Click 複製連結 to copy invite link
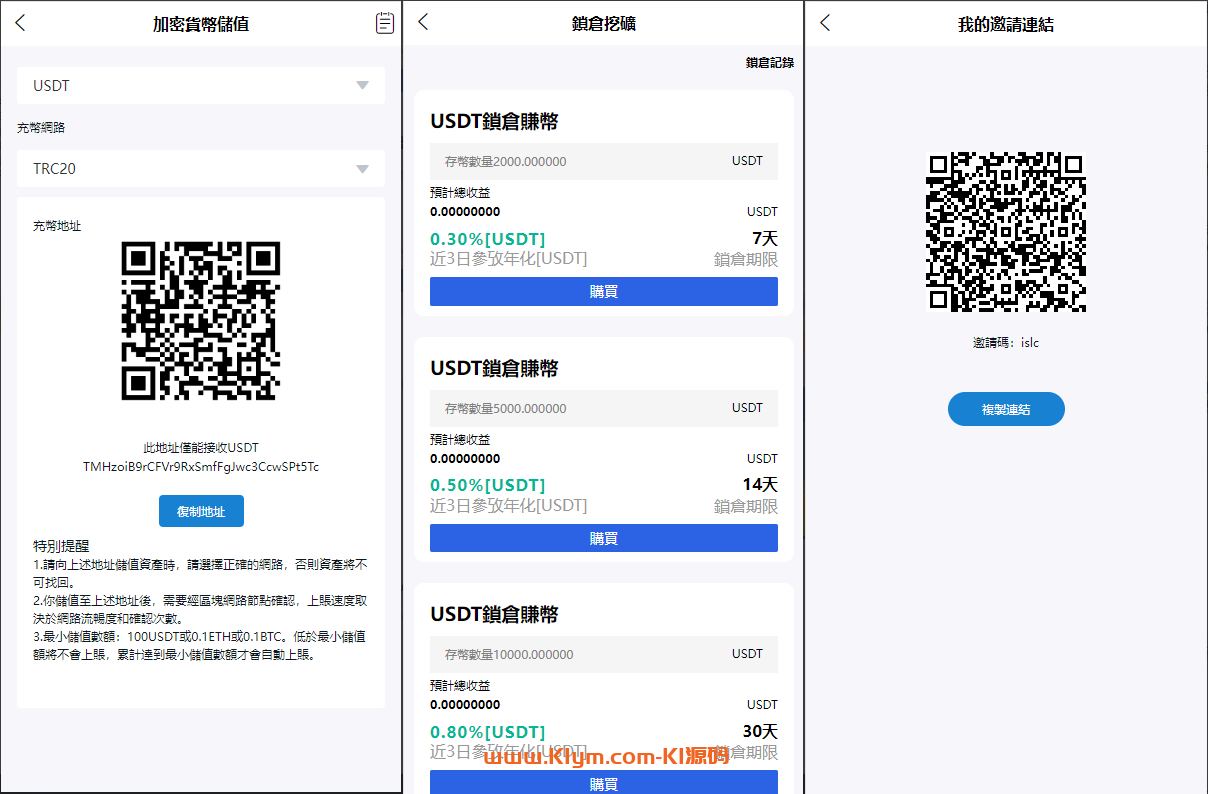 tap(1006, 409)
